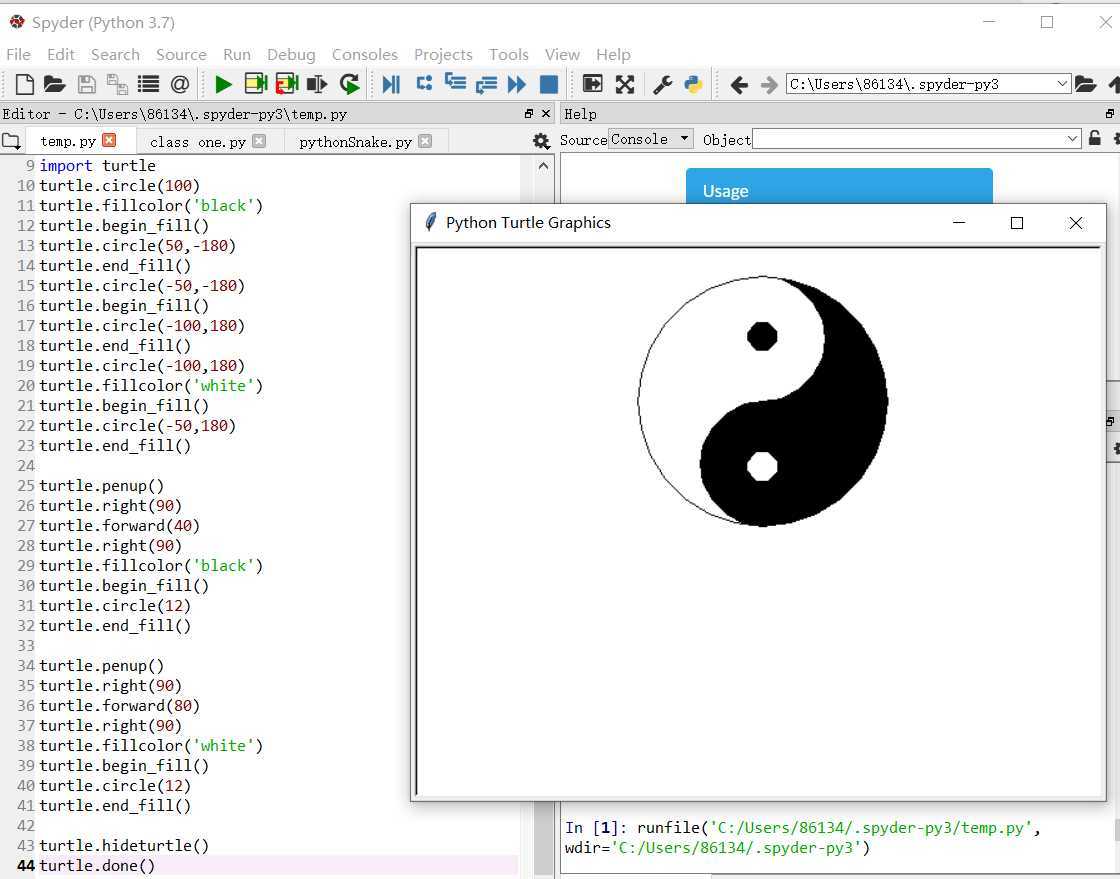Run current cell and advance
The width and height of the screenshot is (1120, 879).
(286, 84)
